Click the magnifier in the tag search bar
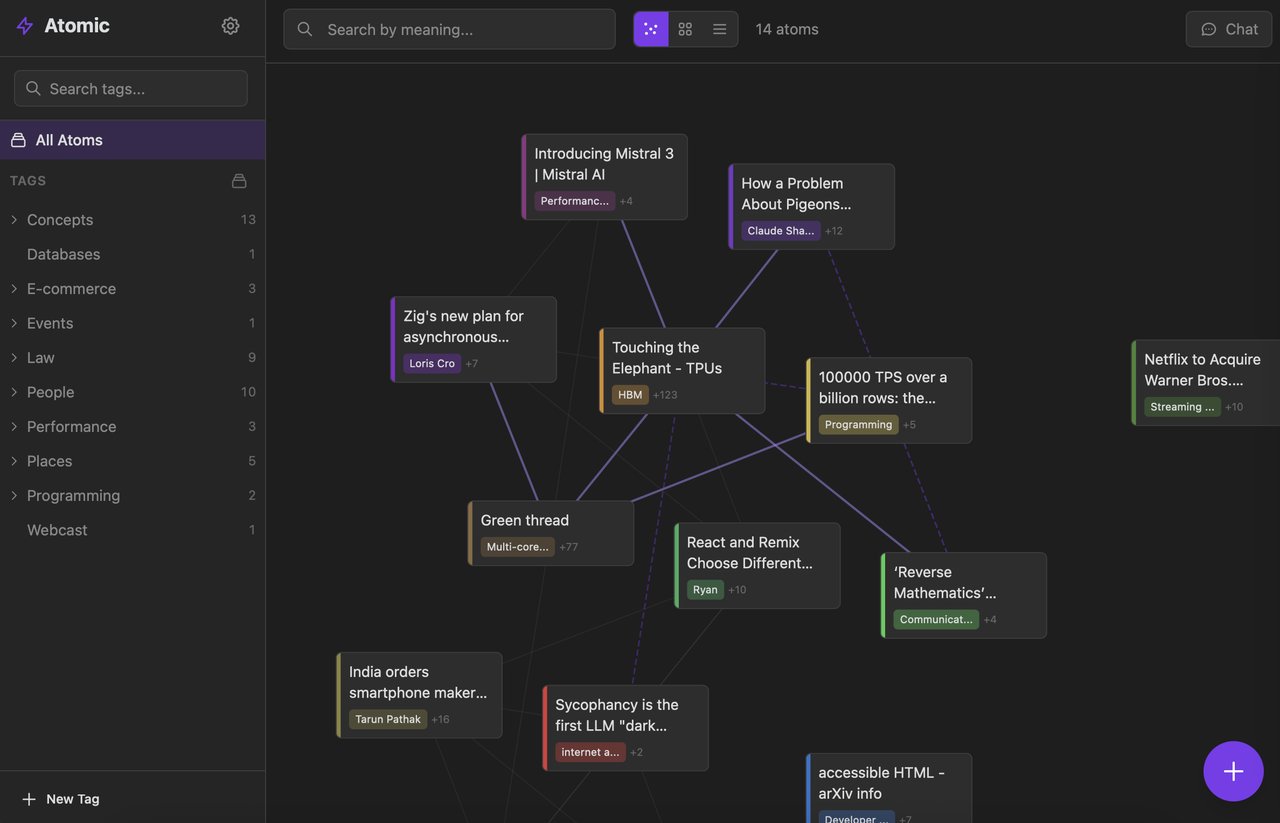Viewport: 1280px width, 823px height. [x=33, y=88]
